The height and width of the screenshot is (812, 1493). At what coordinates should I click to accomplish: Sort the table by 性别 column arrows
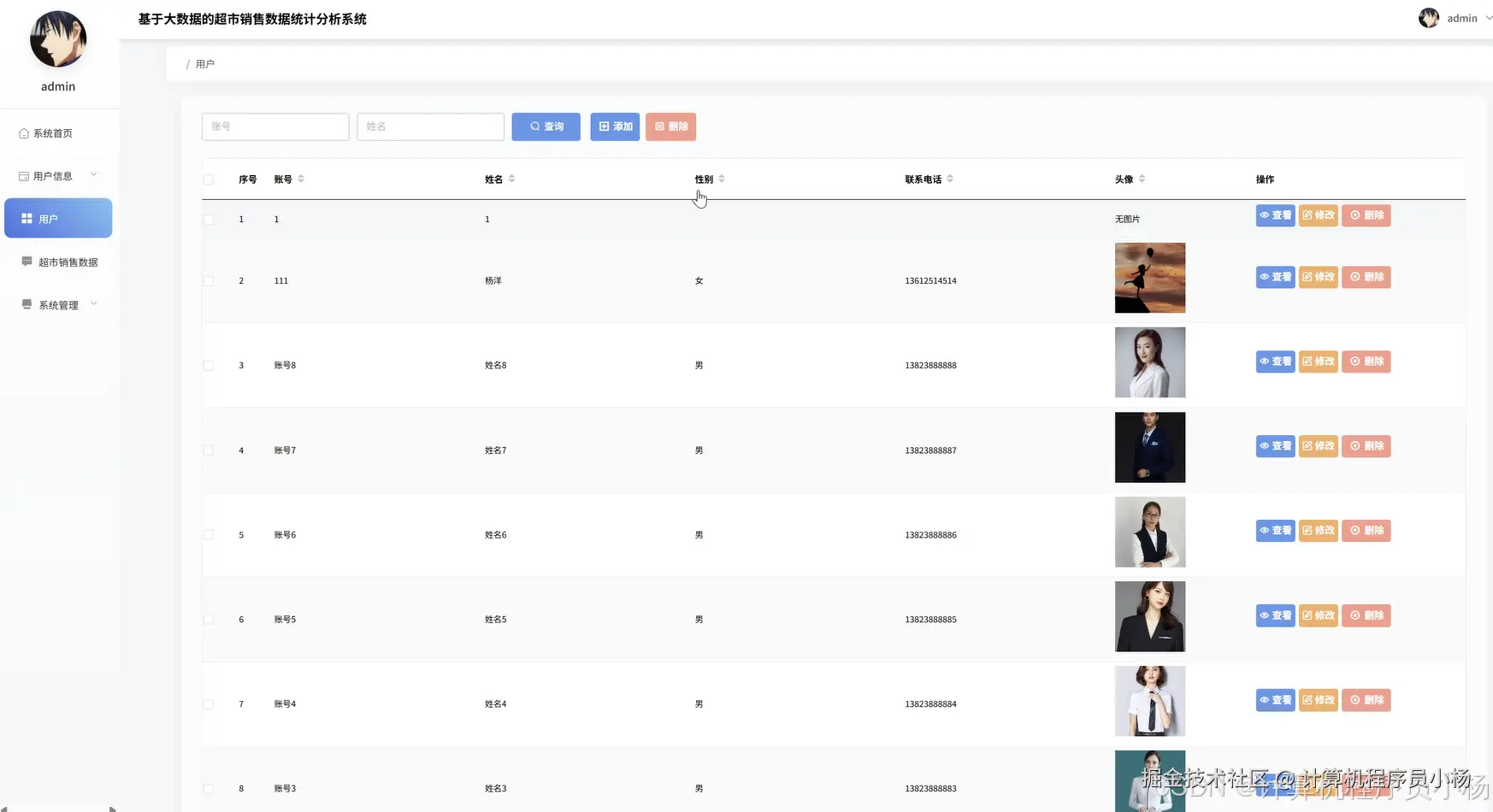pos(722,179)
